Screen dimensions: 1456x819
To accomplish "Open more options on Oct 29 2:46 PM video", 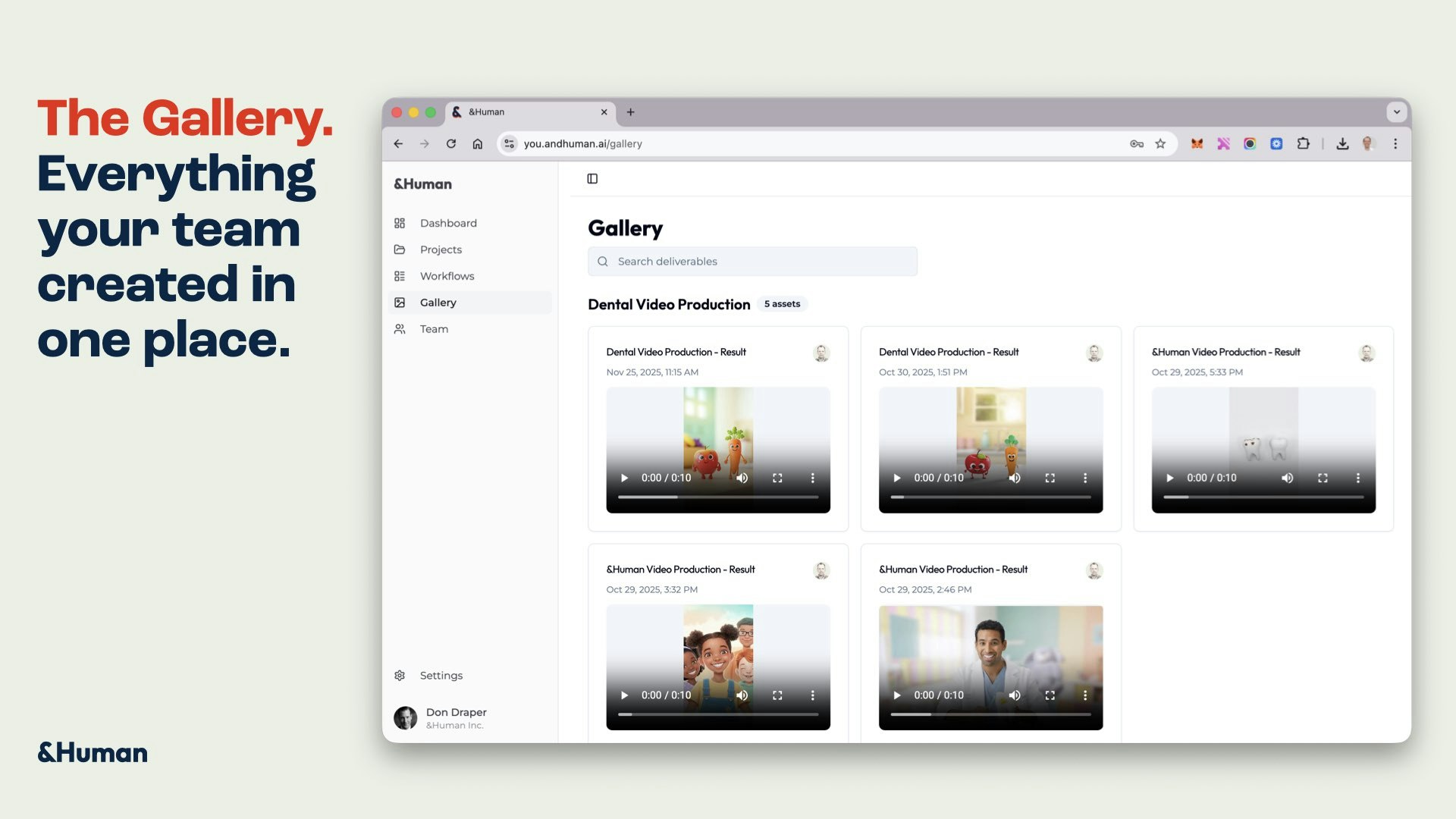I will (1085, 695).
